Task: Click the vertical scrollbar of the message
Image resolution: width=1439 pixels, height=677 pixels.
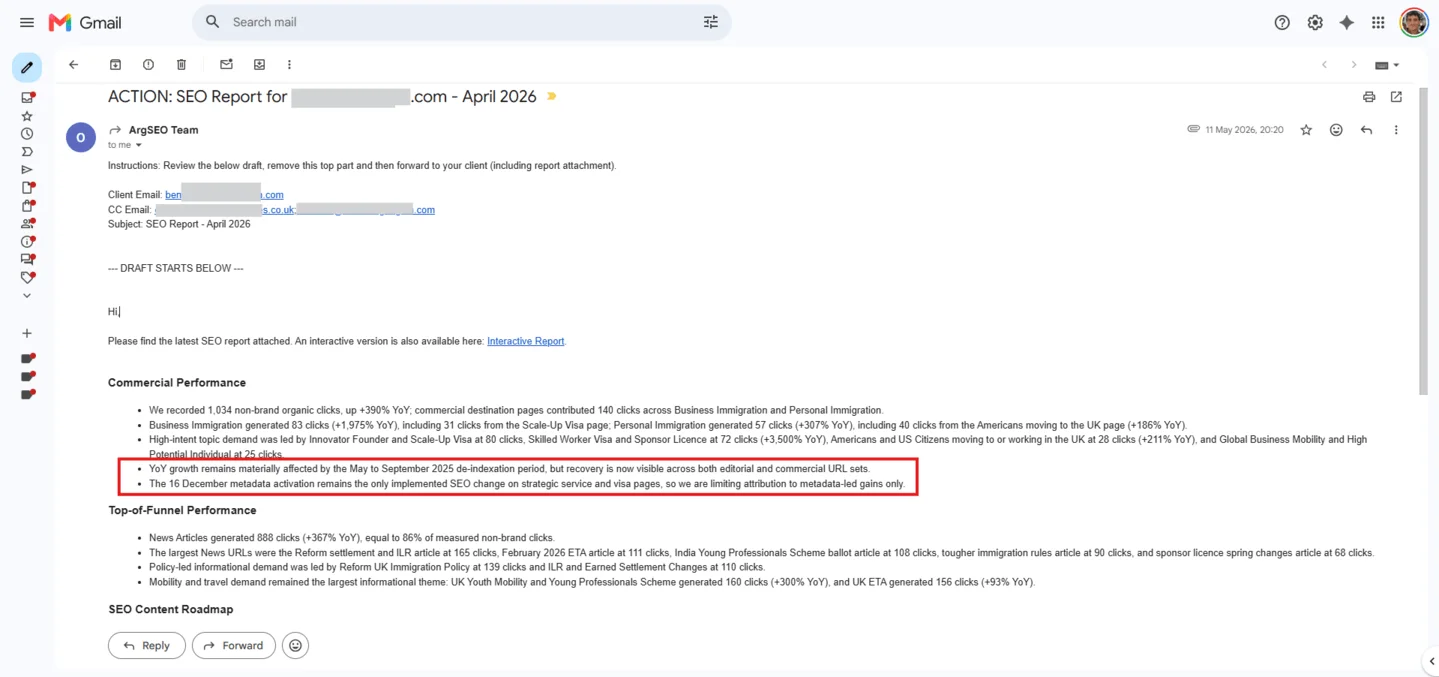Action: (x=1424, y=240)
